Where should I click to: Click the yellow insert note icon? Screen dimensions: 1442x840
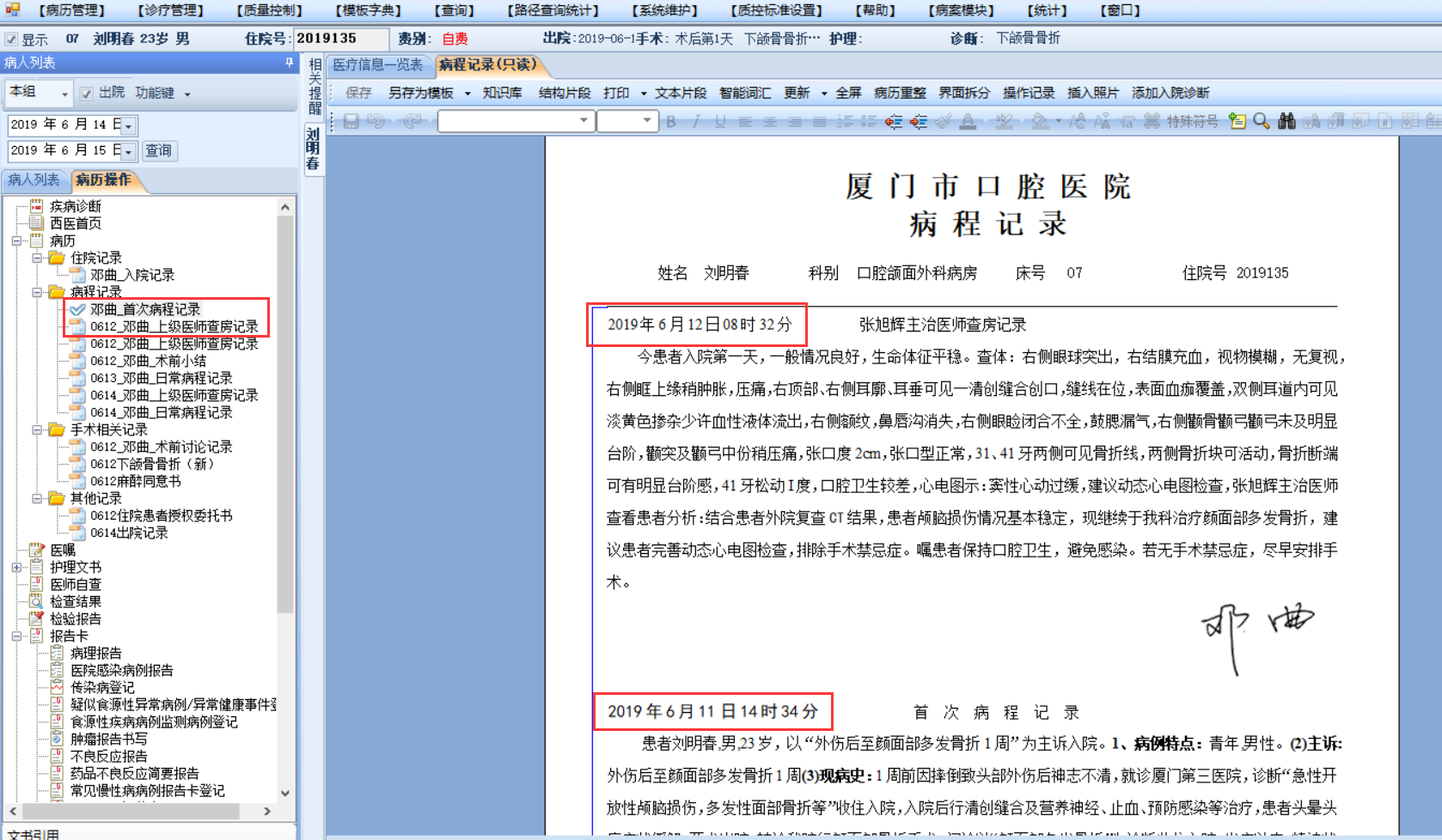[1237, 122]
